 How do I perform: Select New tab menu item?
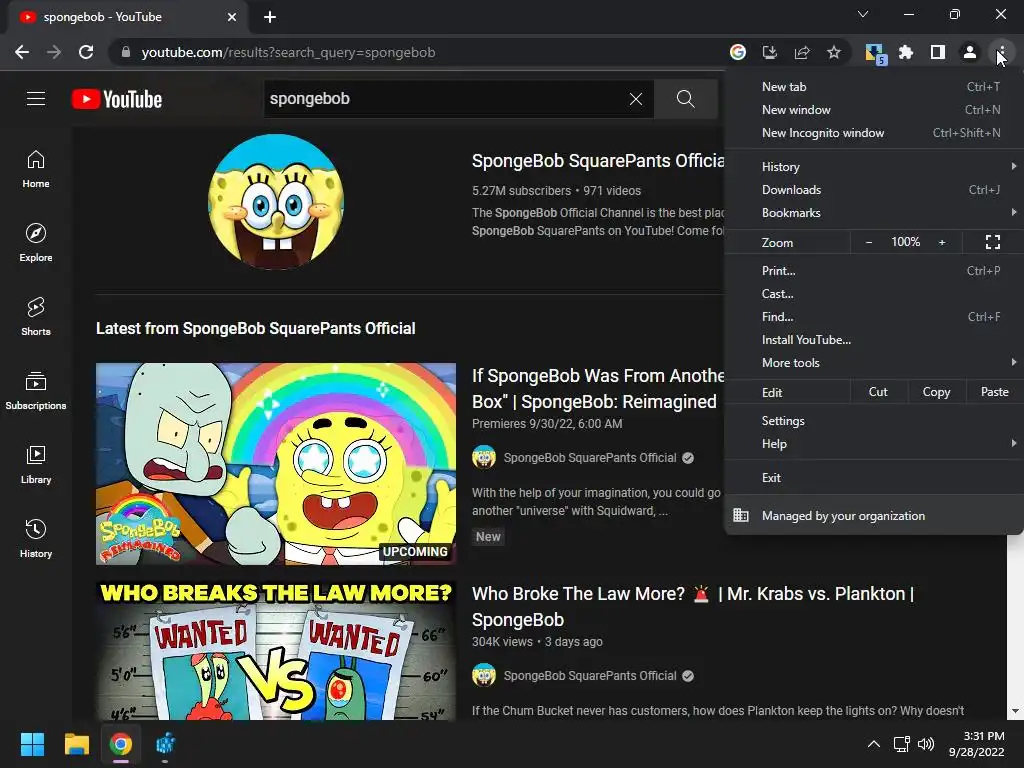[873, 87]
